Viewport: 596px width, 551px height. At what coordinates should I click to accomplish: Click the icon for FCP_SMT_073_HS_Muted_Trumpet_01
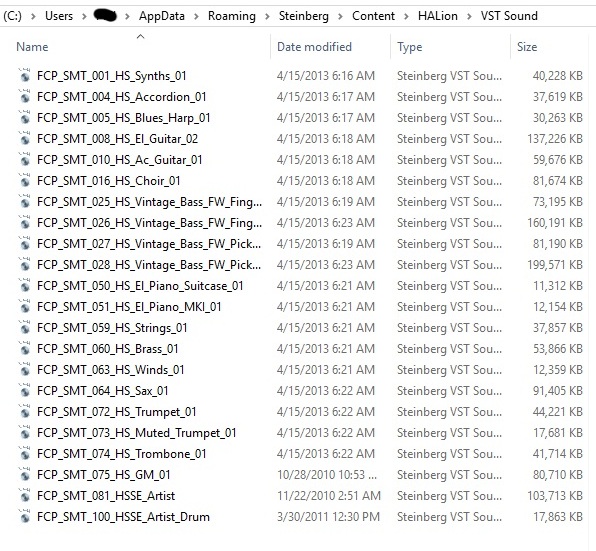(x=24, y=432)
